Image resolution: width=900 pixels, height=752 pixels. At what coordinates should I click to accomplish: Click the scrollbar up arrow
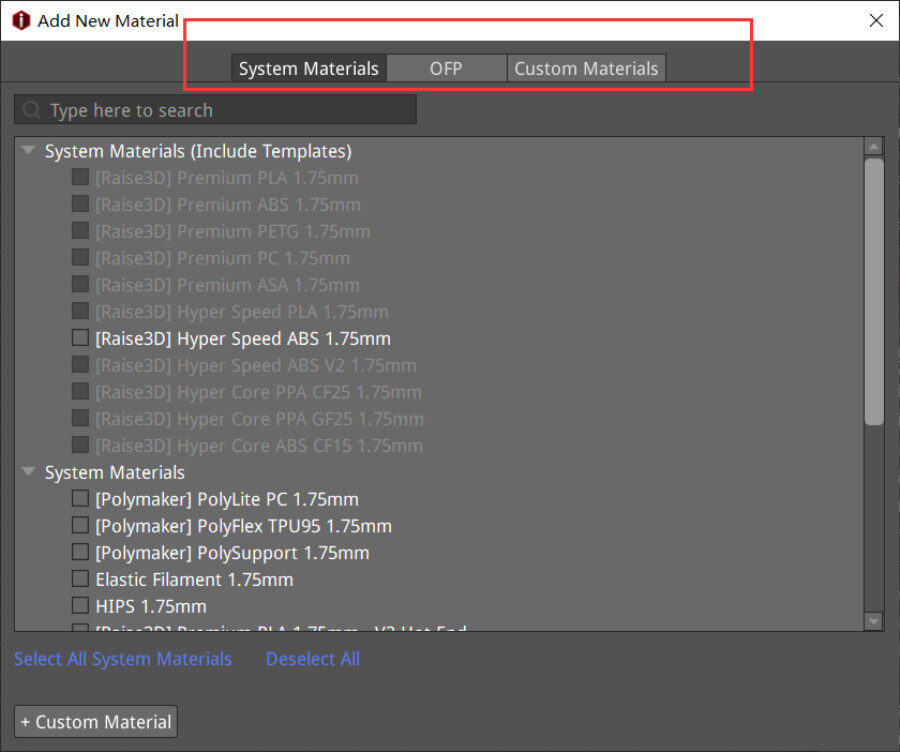874,146
